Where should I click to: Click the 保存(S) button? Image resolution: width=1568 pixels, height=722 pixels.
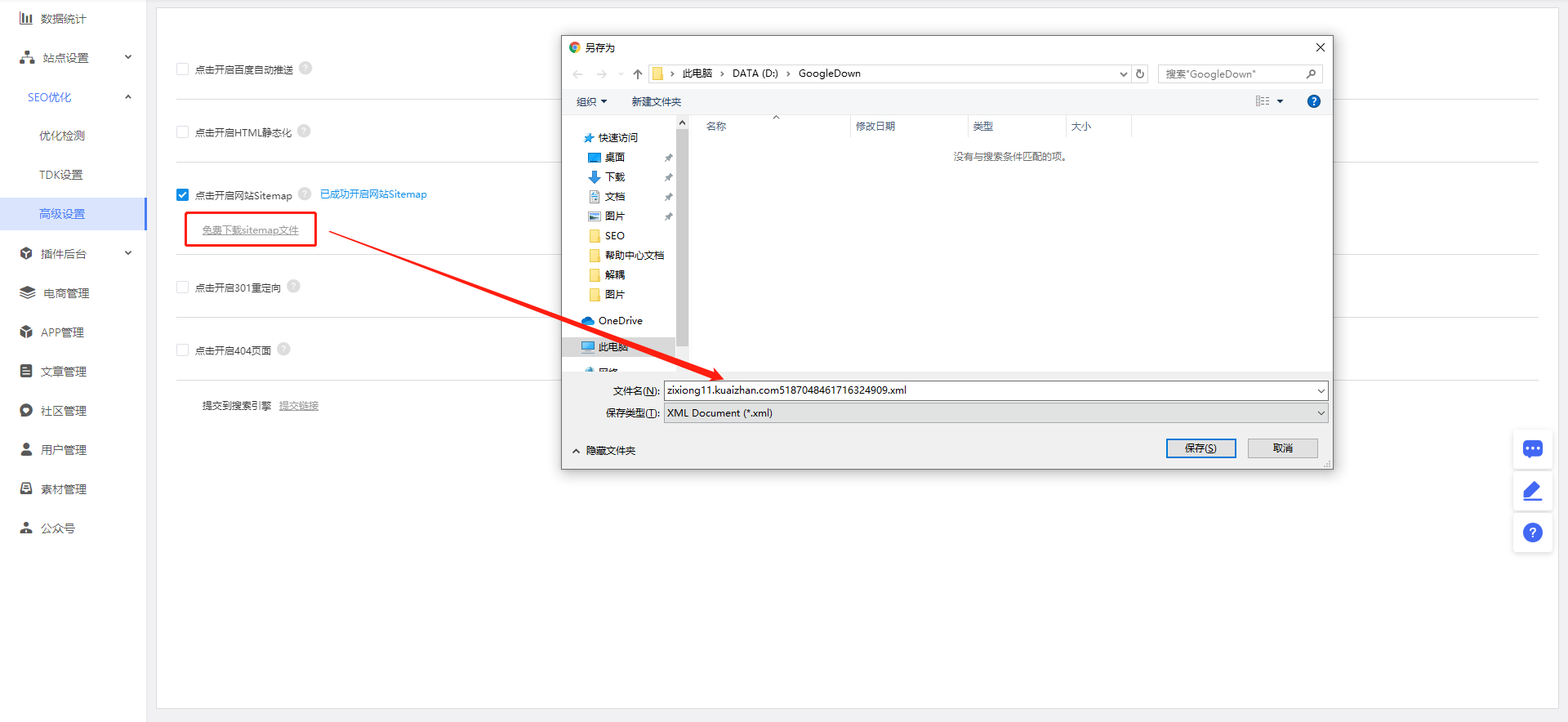point(1200,448)
